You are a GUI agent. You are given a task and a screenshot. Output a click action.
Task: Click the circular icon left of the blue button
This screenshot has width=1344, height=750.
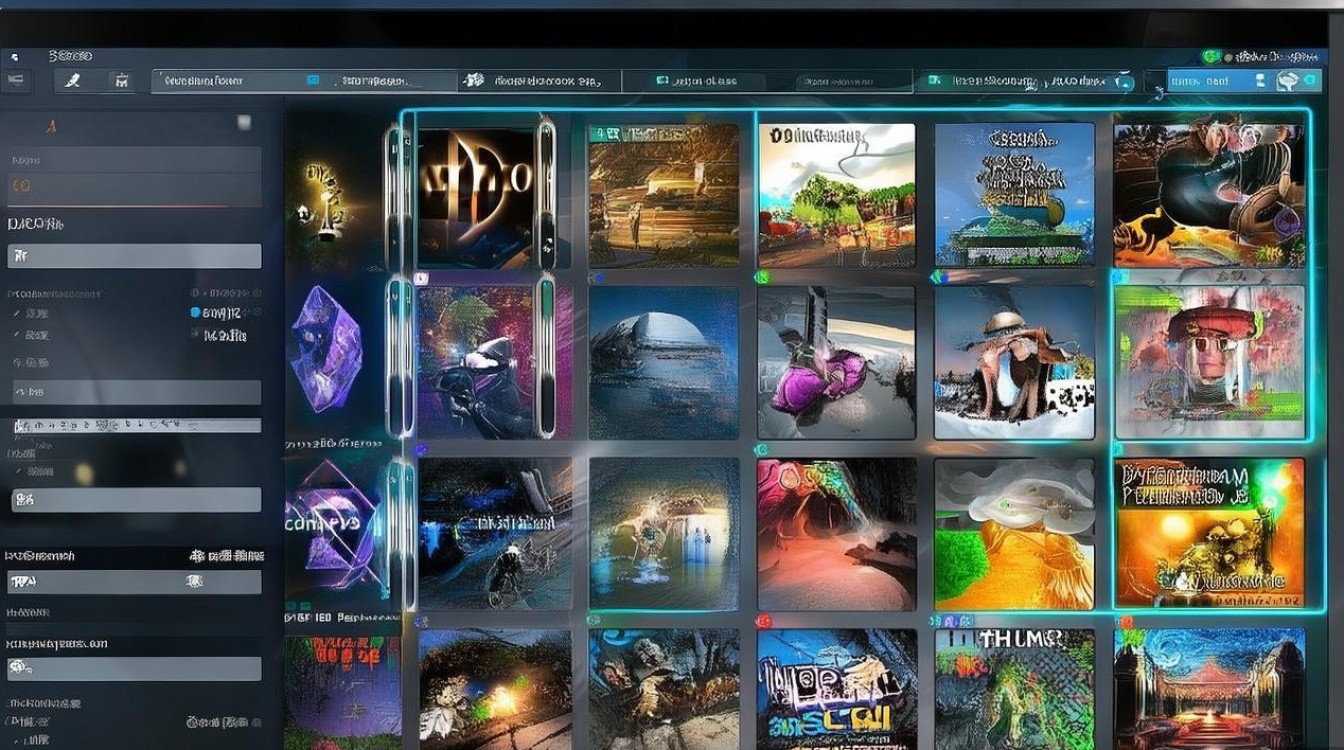1124,82
